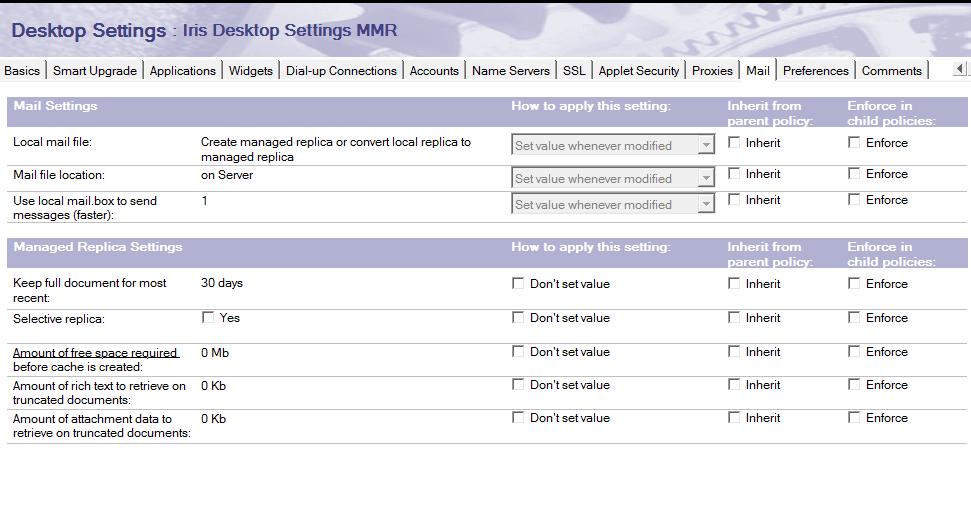Open the SSL tab

[574, 71]
